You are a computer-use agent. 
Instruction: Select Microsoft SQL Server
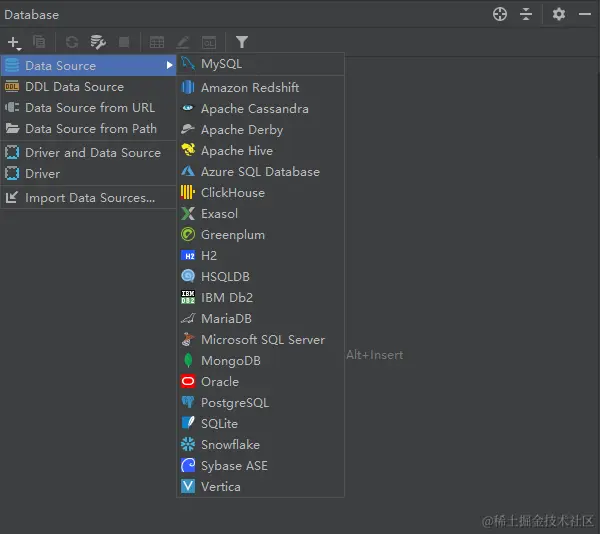point(260,340)
